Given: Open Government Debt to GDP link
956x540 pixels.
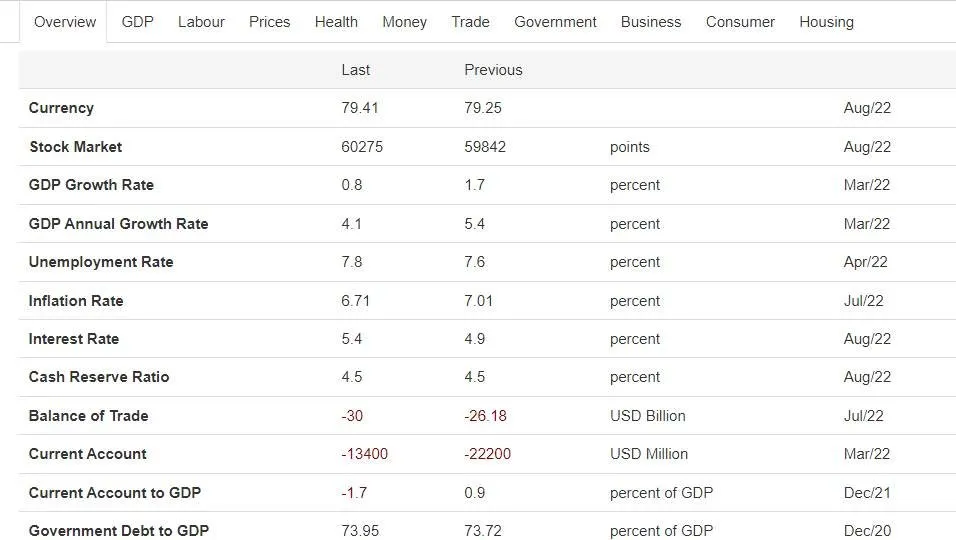Looking at the screenshot, I should [118, 531].
